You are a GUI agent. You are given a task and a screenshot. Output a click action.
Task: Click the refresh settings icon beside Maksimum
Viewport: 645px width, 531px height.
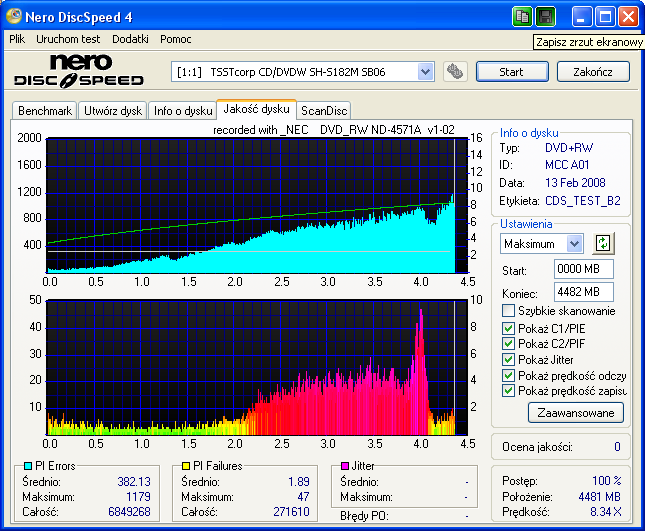click(603, 243)
